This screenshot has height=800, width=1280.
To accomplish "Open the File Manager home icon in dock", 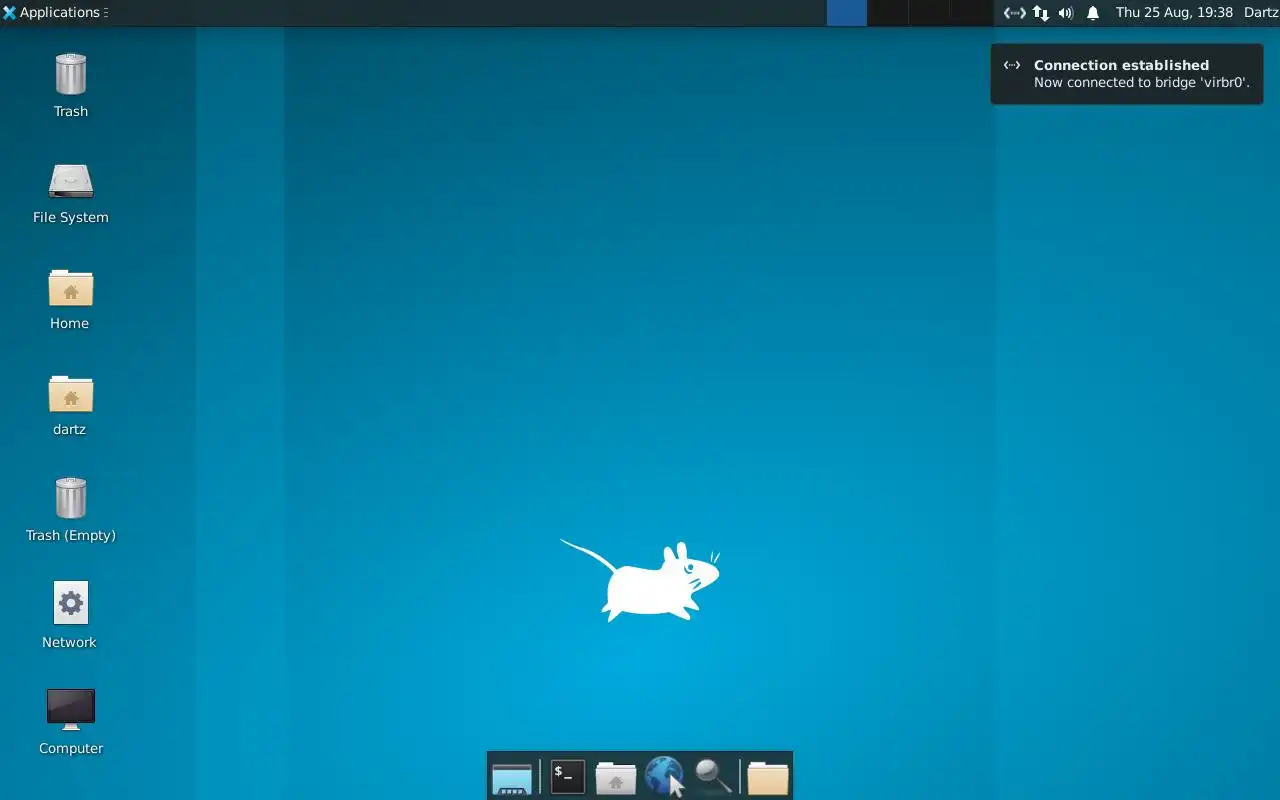I will tap(616, 777).
